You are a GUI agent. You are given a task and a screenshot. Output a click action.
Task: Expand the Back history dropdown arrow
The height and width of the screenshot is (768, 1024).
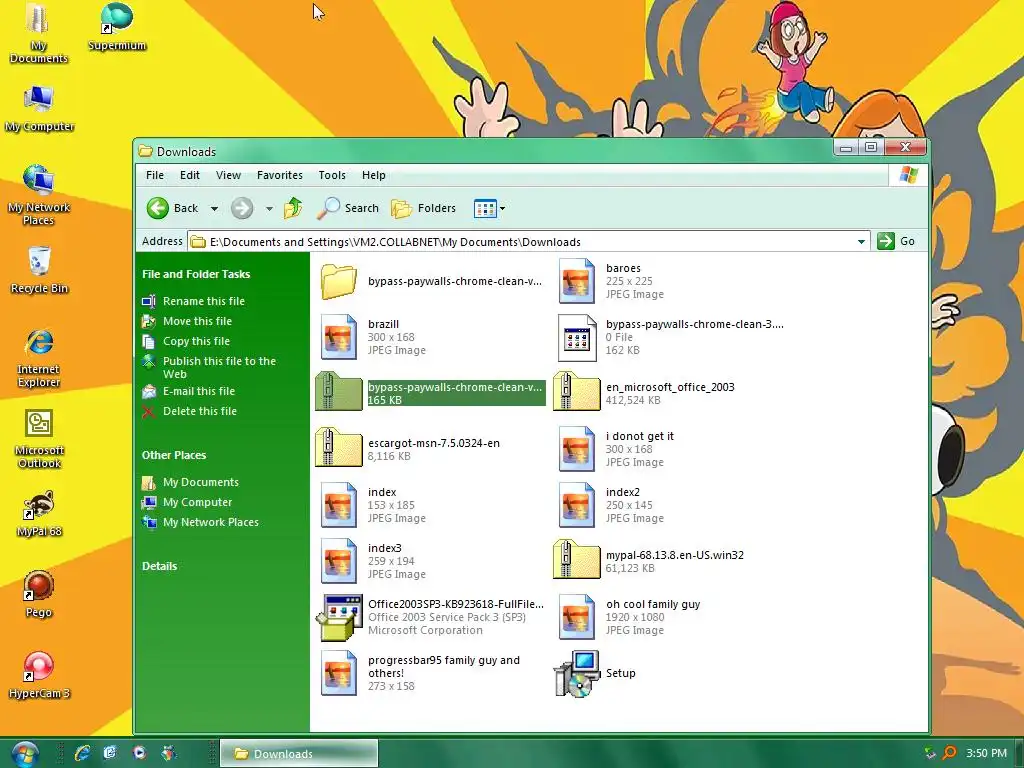tap(214, 209)
